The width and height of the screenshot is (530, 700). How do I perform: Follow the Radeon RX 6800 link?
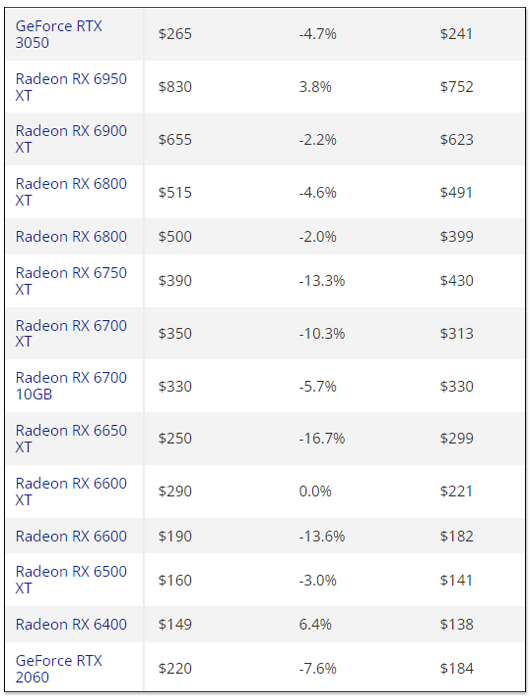click(71, 237)
